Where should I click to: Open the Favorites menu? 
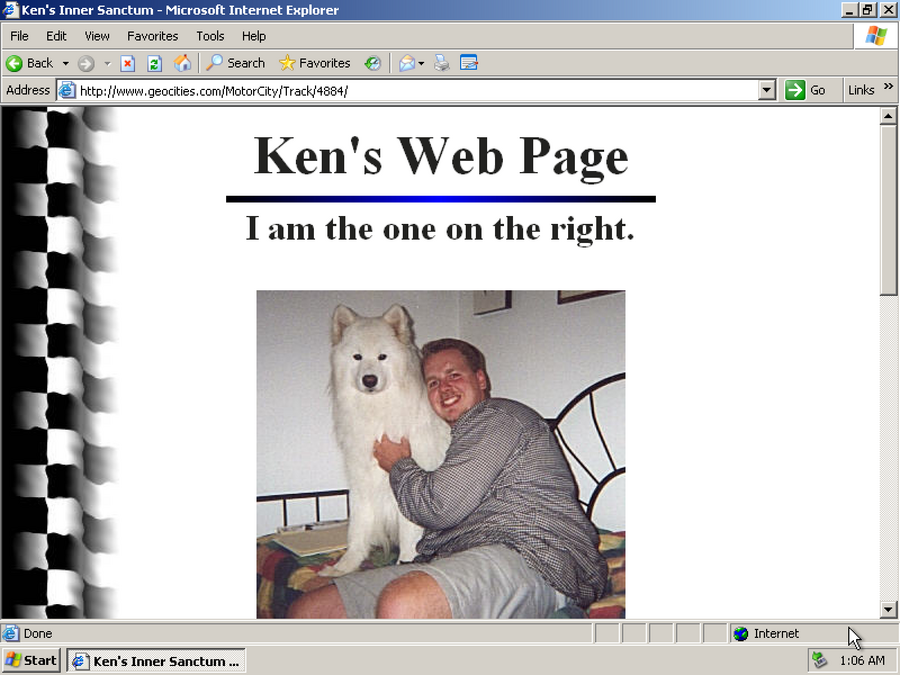[153, 36]
